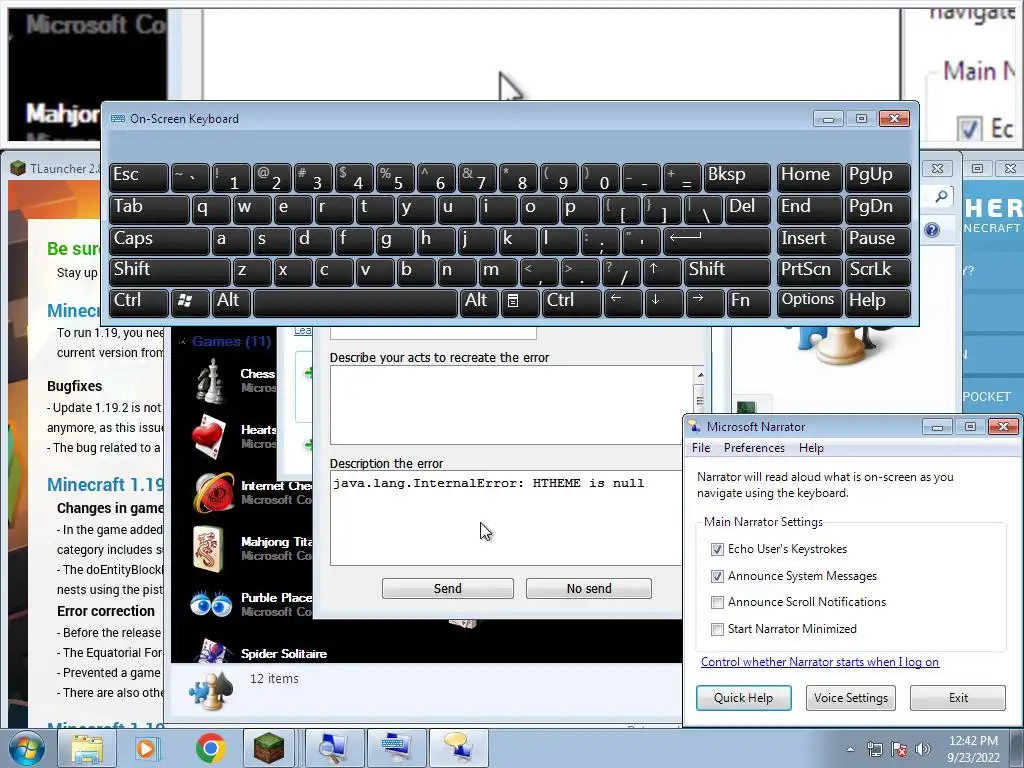Viewport: 1024px width, 768px height.
Task: Toggle Insert key on On-Screen Keyboard
Action: point(808,240)
